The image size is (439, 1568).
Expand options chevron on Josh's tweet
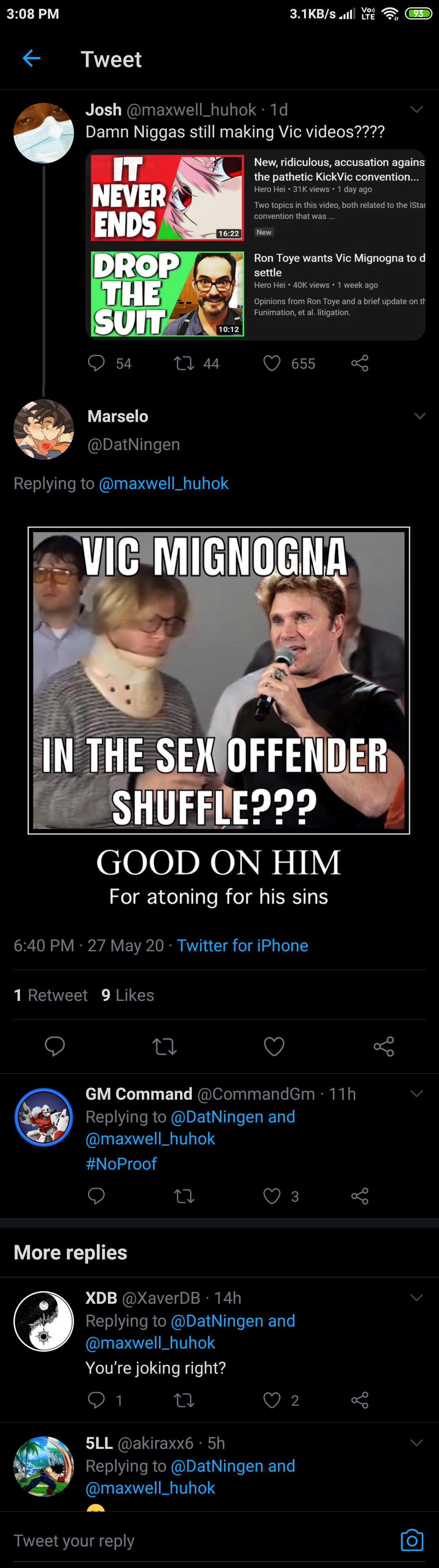coord(417,110)
